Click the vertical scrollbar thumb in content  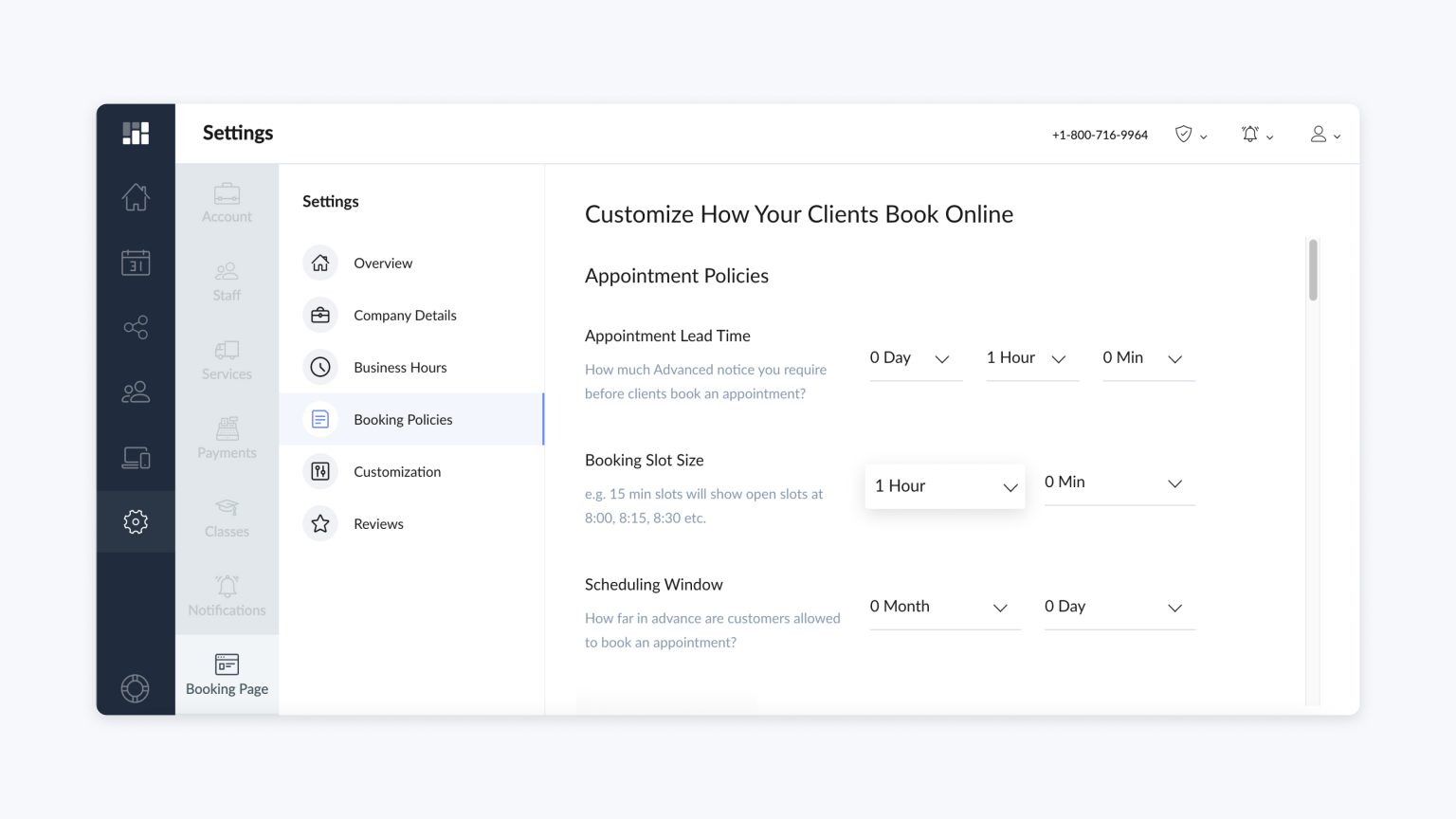point(1313,270)
